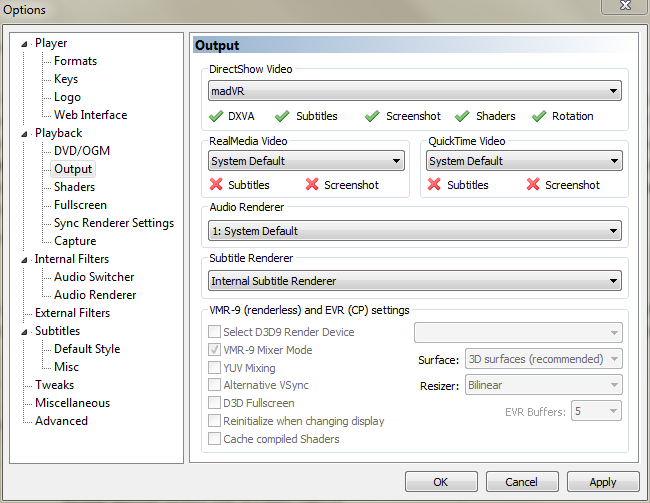Open the RealMedia Video dropdown

(x=396, y=161)
